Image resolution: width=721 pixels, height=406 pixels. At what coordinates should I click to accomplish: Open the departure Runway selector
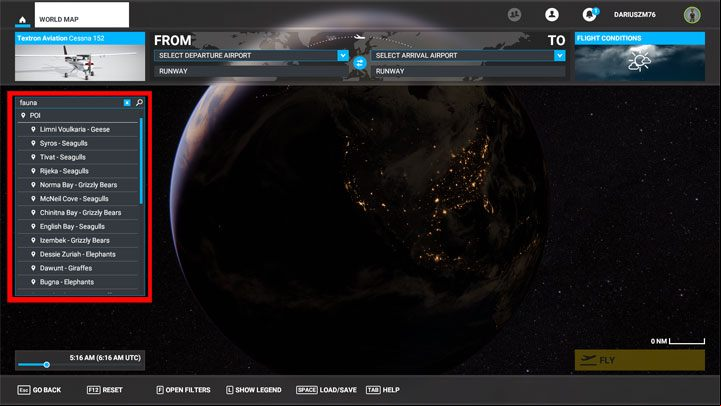[x=251, y=71]
